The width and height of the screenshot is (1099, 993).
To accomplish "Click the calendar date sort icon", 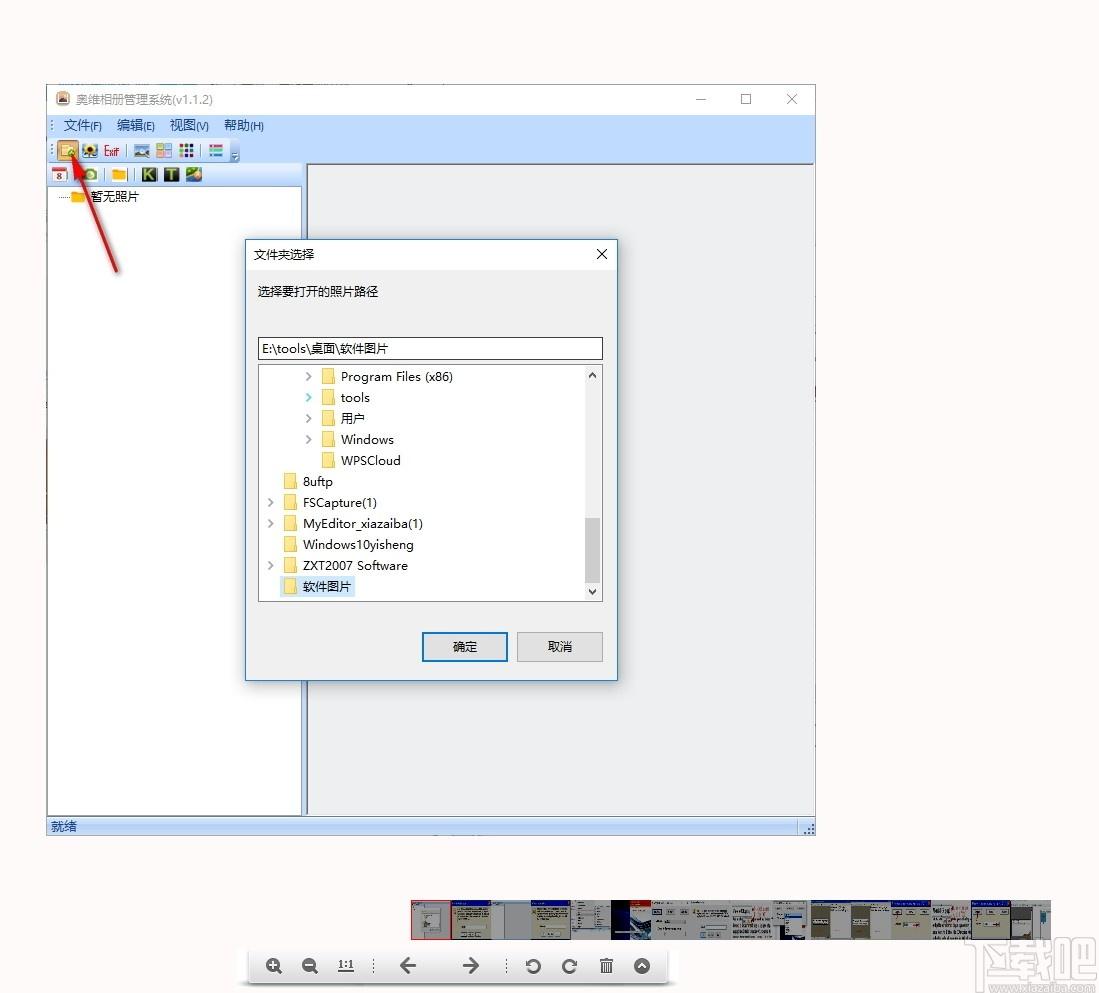I will [59, 175].
